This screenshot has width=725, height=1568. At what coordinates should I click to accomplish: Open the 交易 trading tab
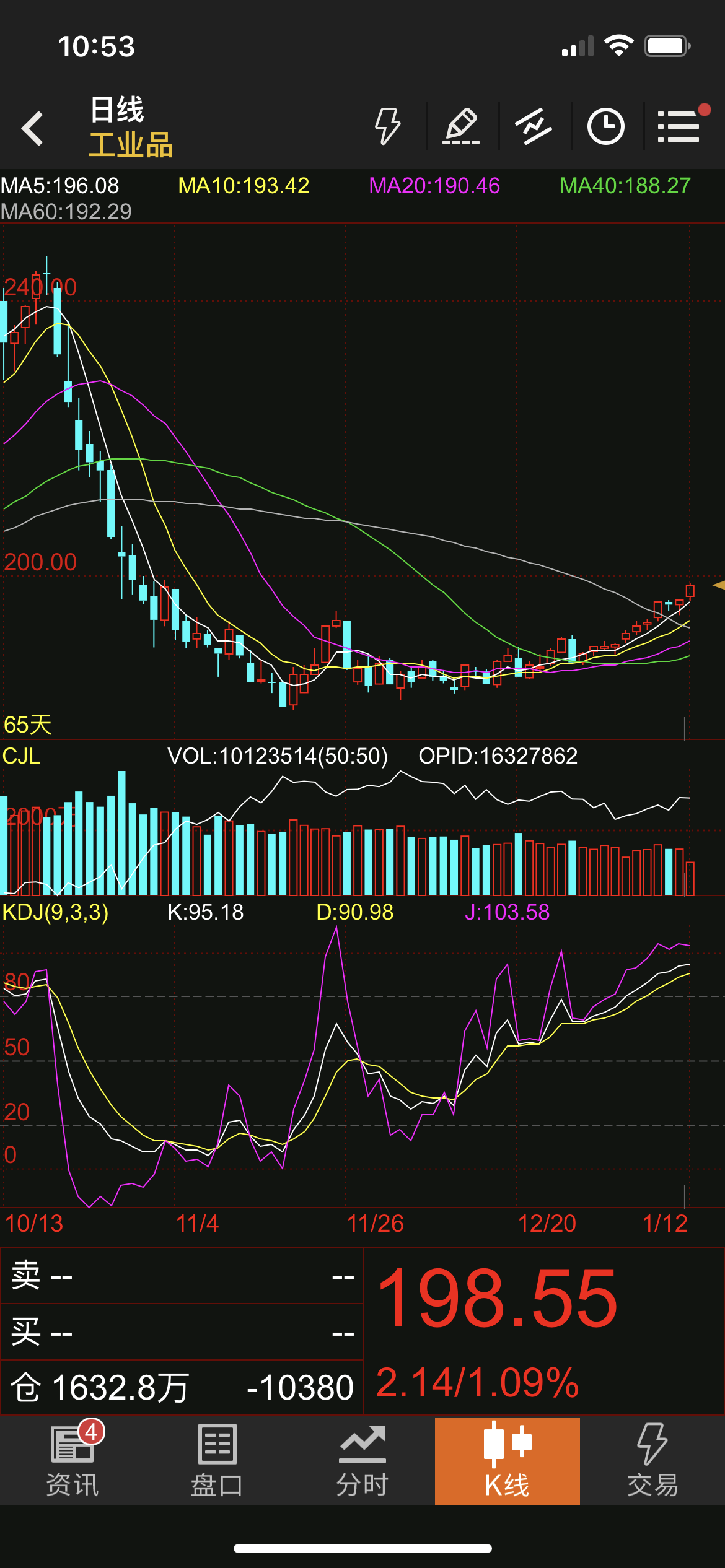652,1460
